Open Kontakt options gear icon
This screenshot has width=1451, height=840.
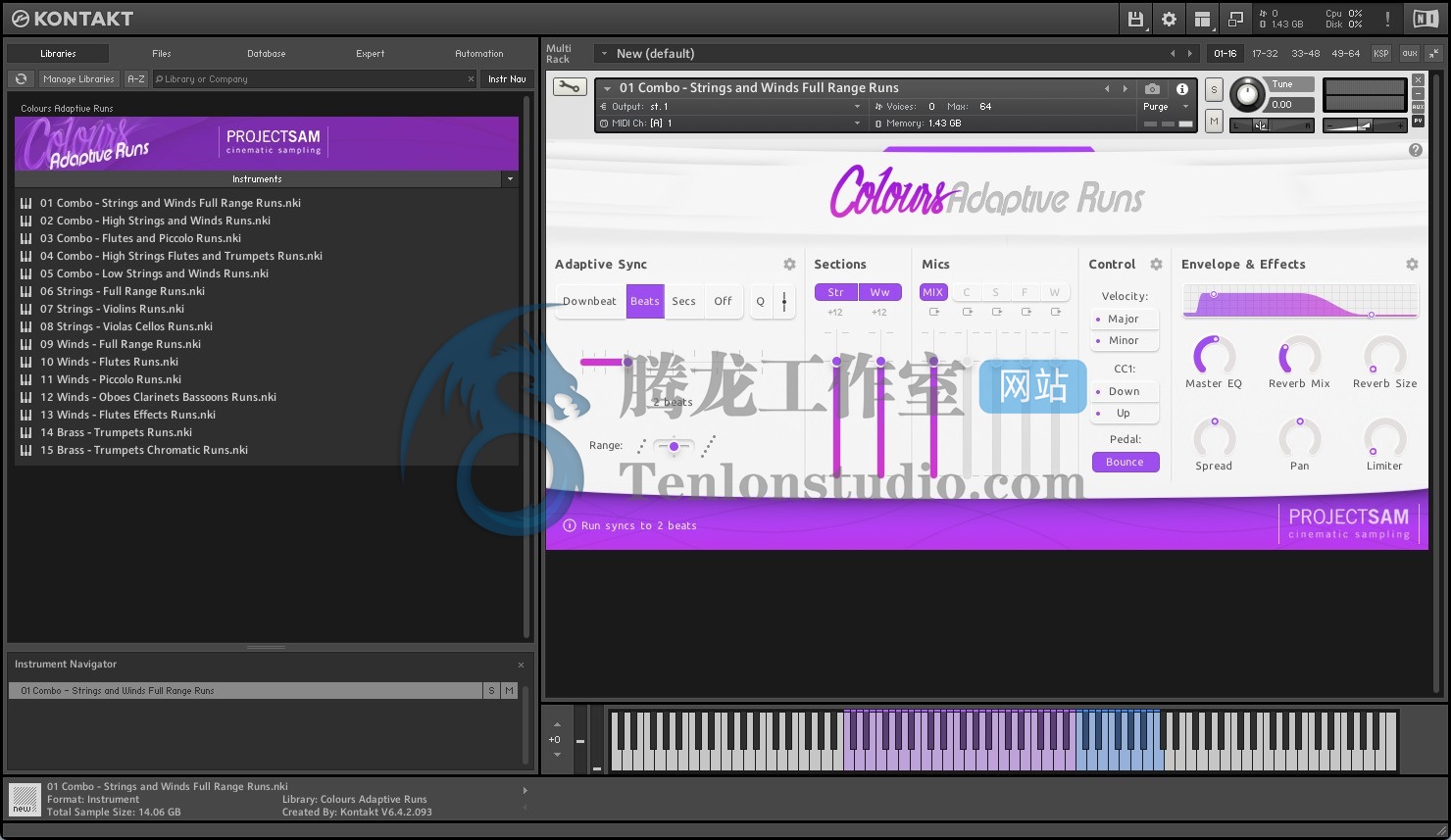(x=1169, y=19)
